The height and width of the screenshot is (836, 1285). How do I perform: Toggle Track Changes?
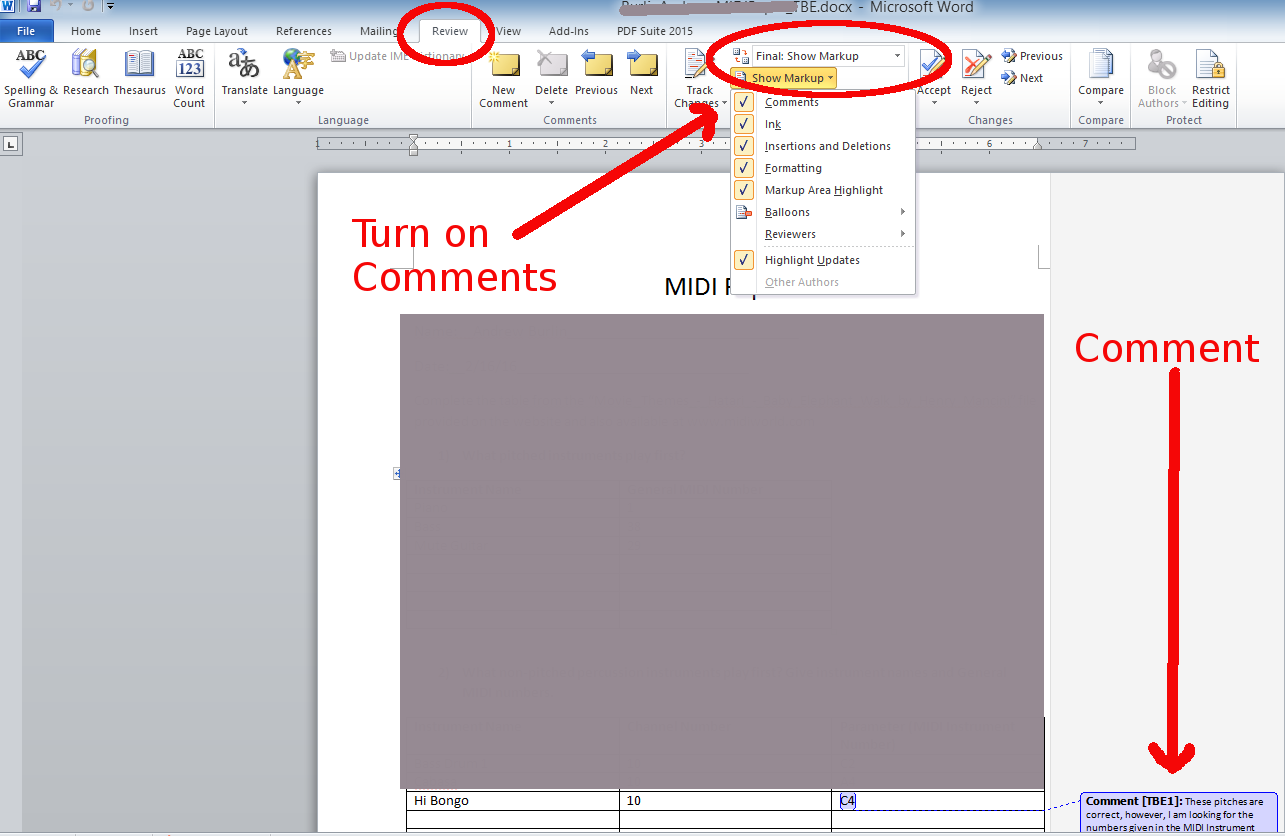click(700, 78)
